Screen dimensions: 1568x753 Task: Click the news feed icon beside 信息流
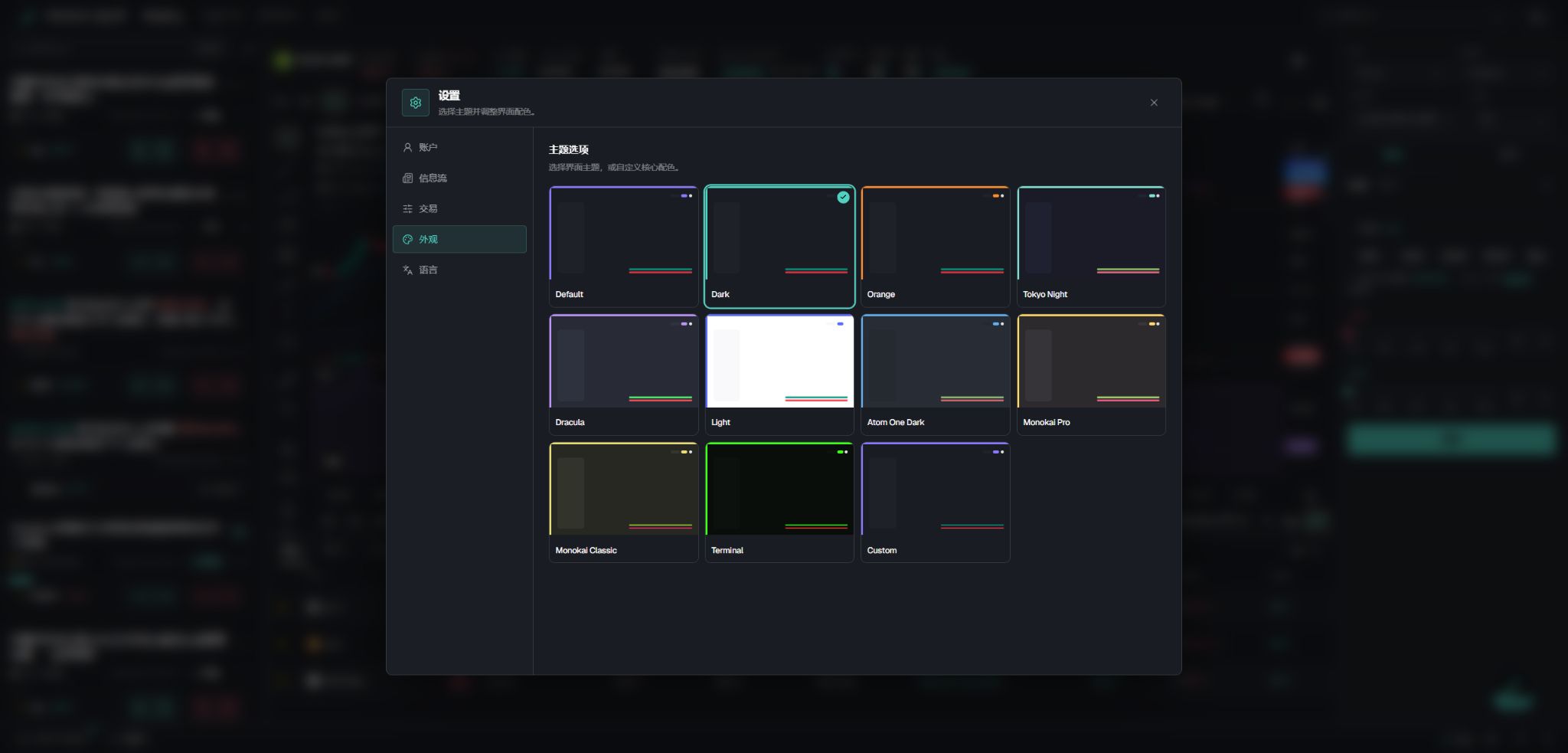[407, 178]
